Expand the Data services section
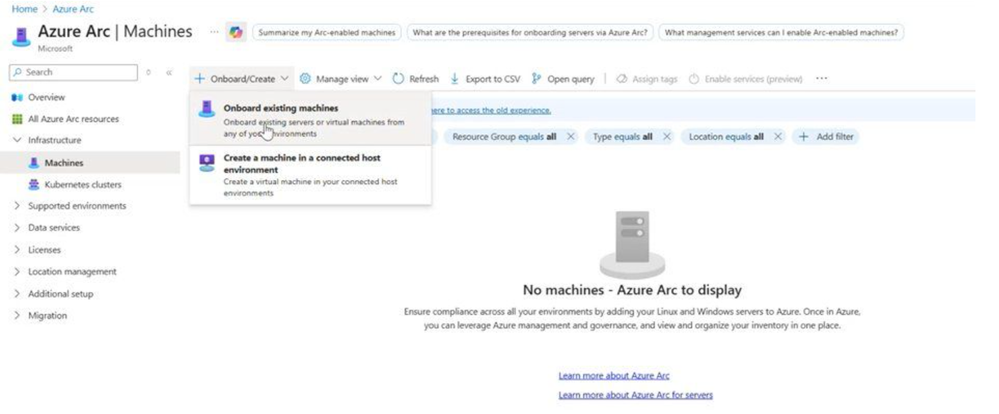This screenshot has width=999, height=414. coord(17,228)
